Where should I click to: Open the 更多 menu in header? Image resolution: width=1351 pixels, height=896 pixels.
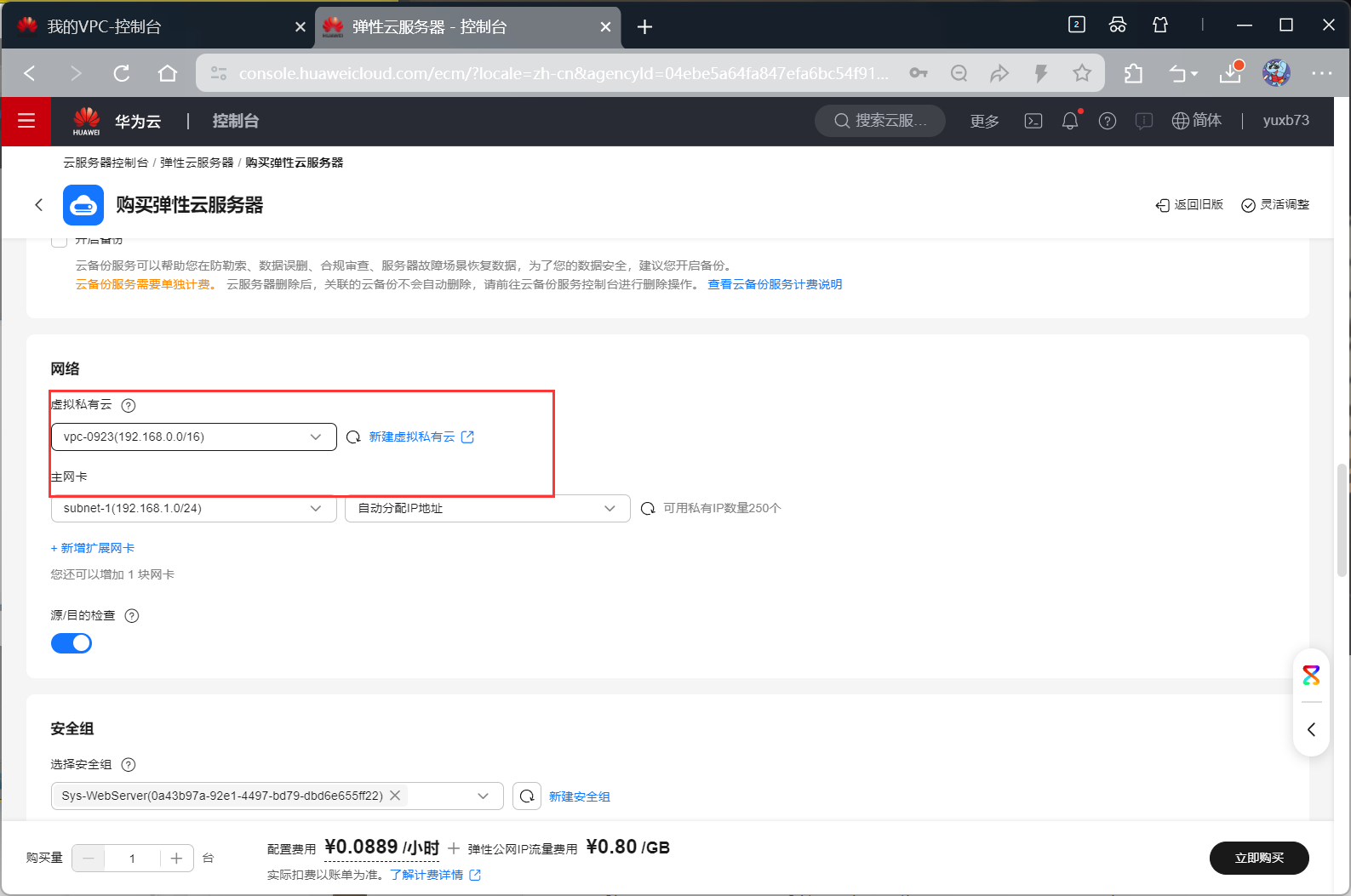pos(985,121)
